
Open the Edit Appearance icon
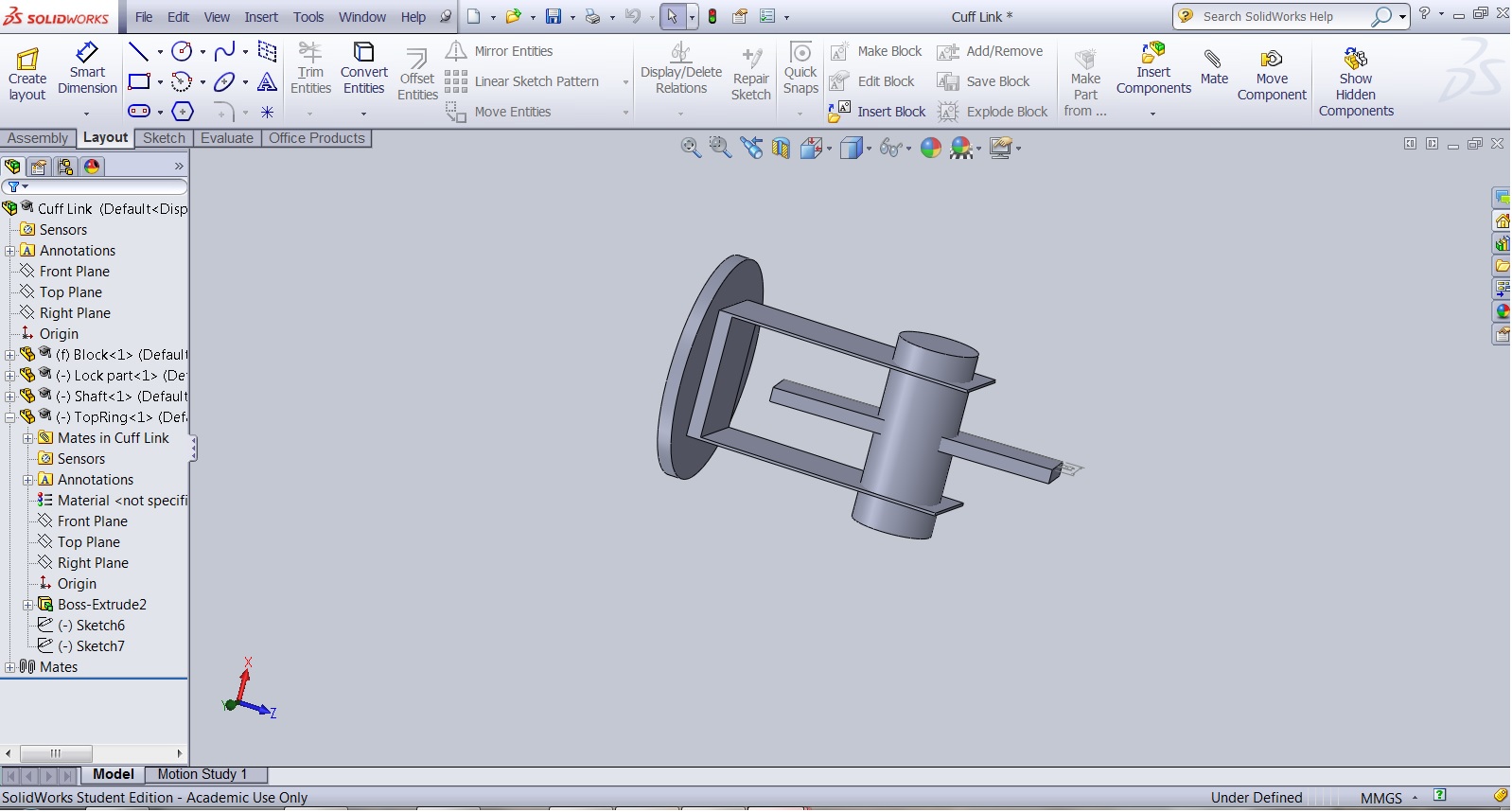click(931, 148)
